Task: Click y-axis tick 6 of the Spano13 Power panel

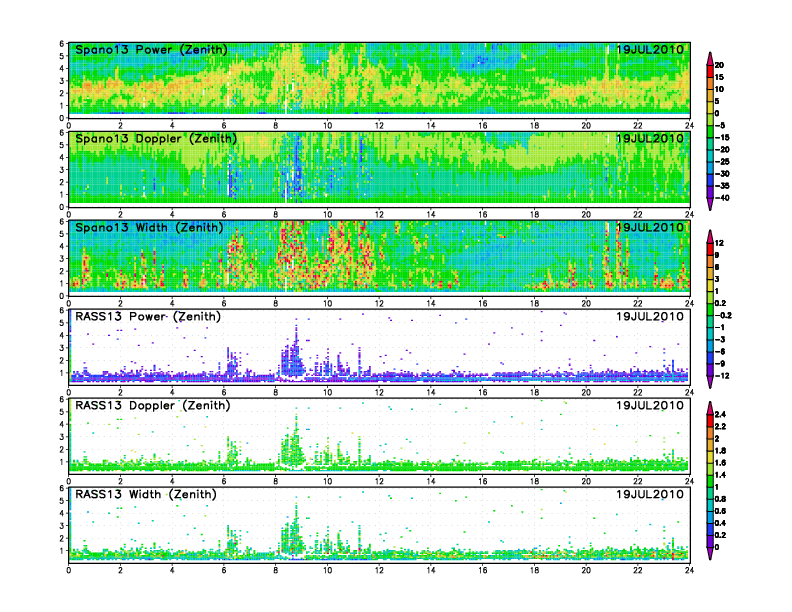Action: pos(62,44)
